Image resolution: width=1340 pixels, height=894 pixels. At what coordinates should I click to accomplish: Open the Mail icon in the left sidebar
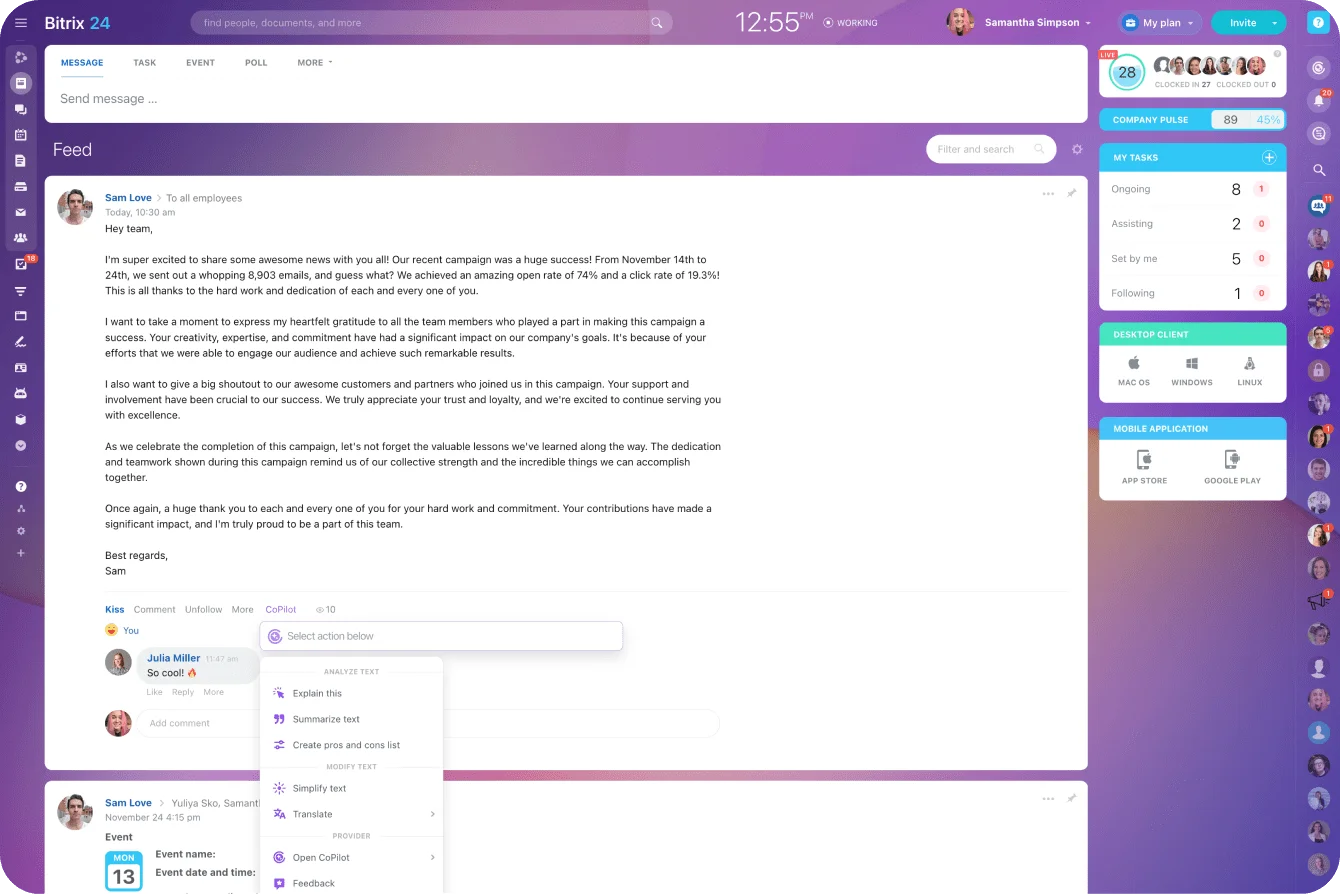click(20, 212)
